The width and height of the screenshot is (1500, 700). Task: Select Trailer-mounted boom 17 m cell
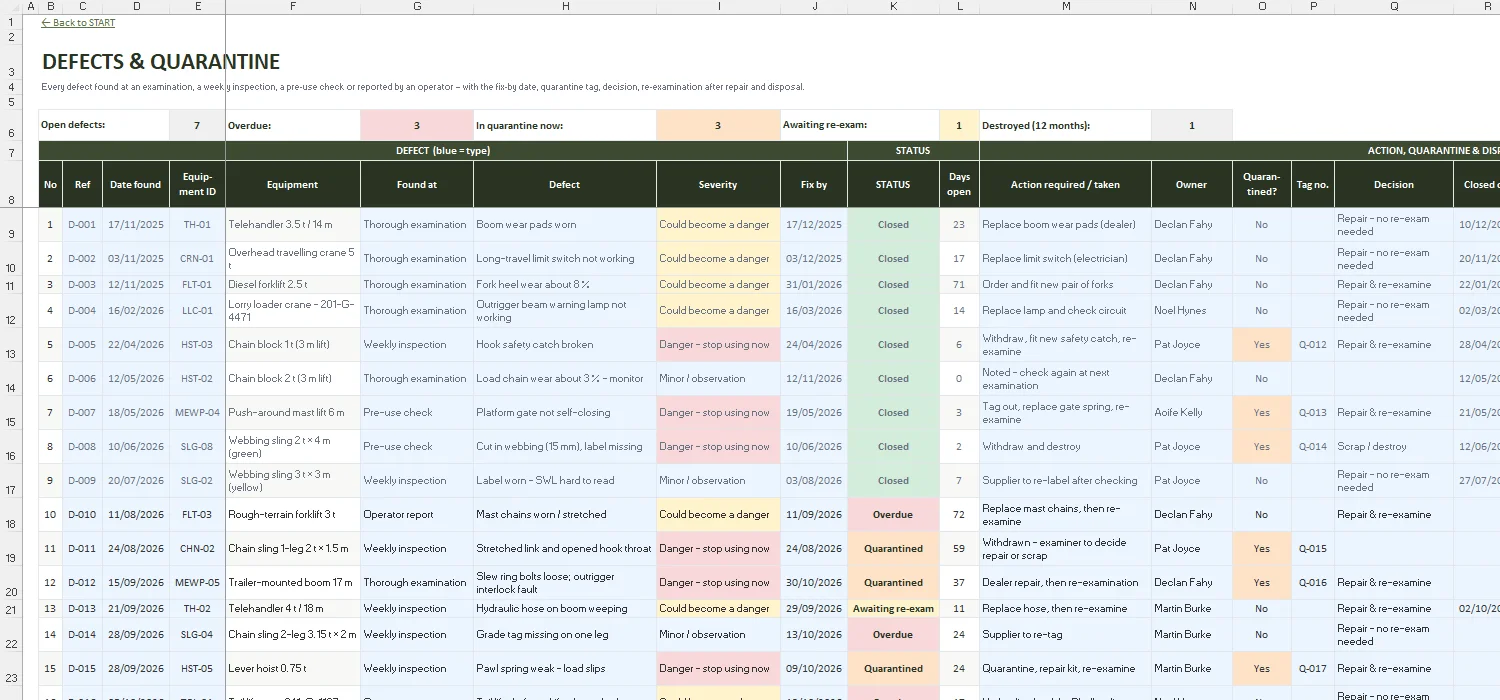coord(293,583)
